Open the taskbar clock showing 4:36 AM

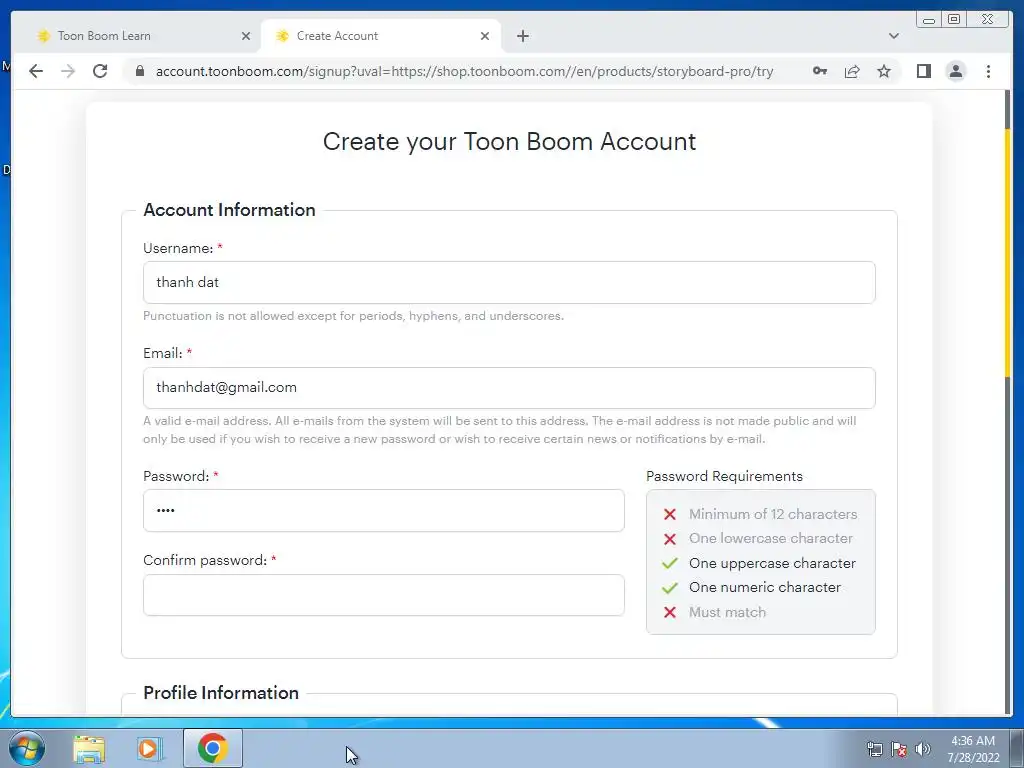tap(973, 749)
